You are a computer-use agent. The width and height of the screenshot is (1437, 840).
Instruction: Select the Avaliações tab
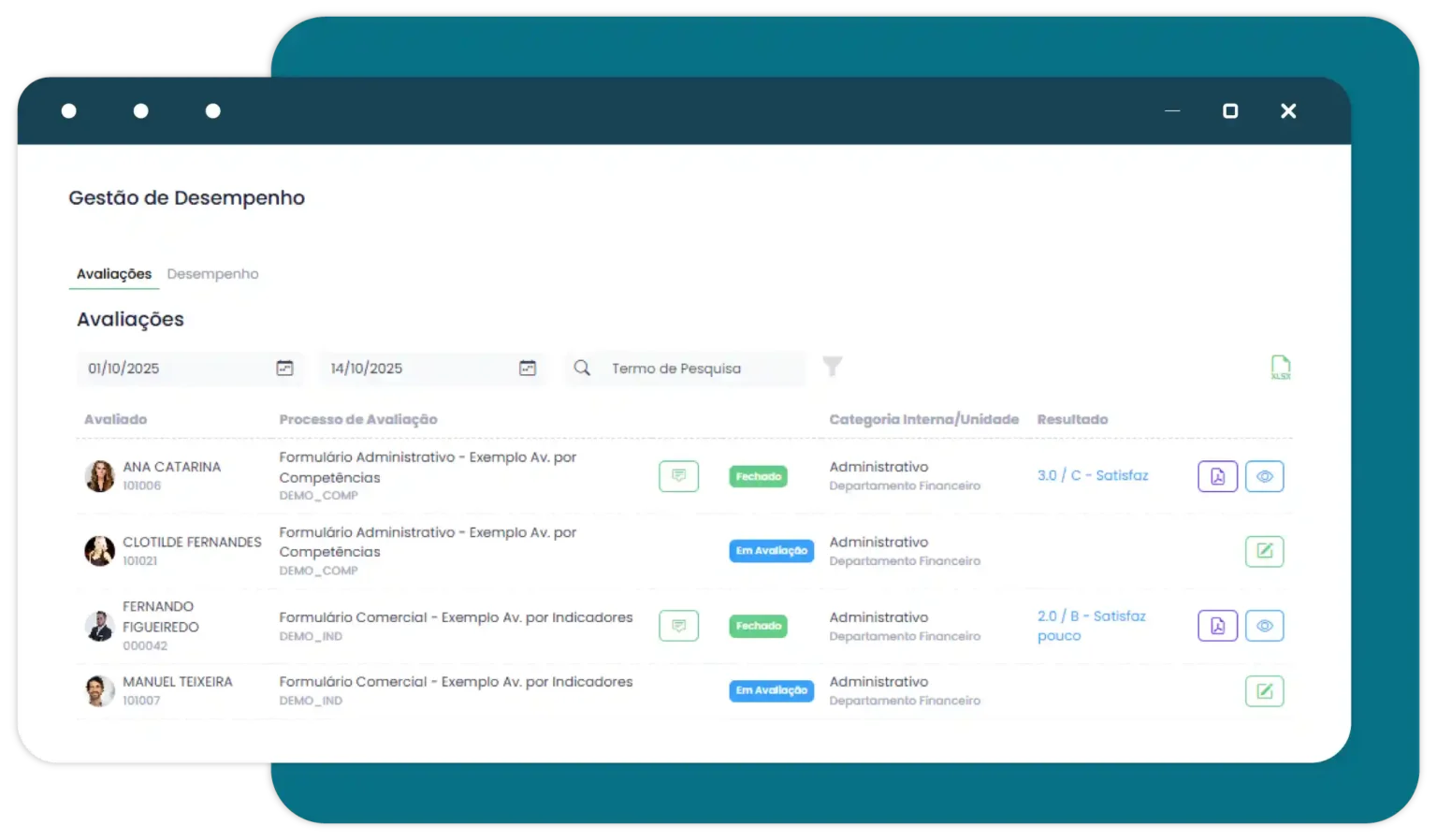point(113,273)
